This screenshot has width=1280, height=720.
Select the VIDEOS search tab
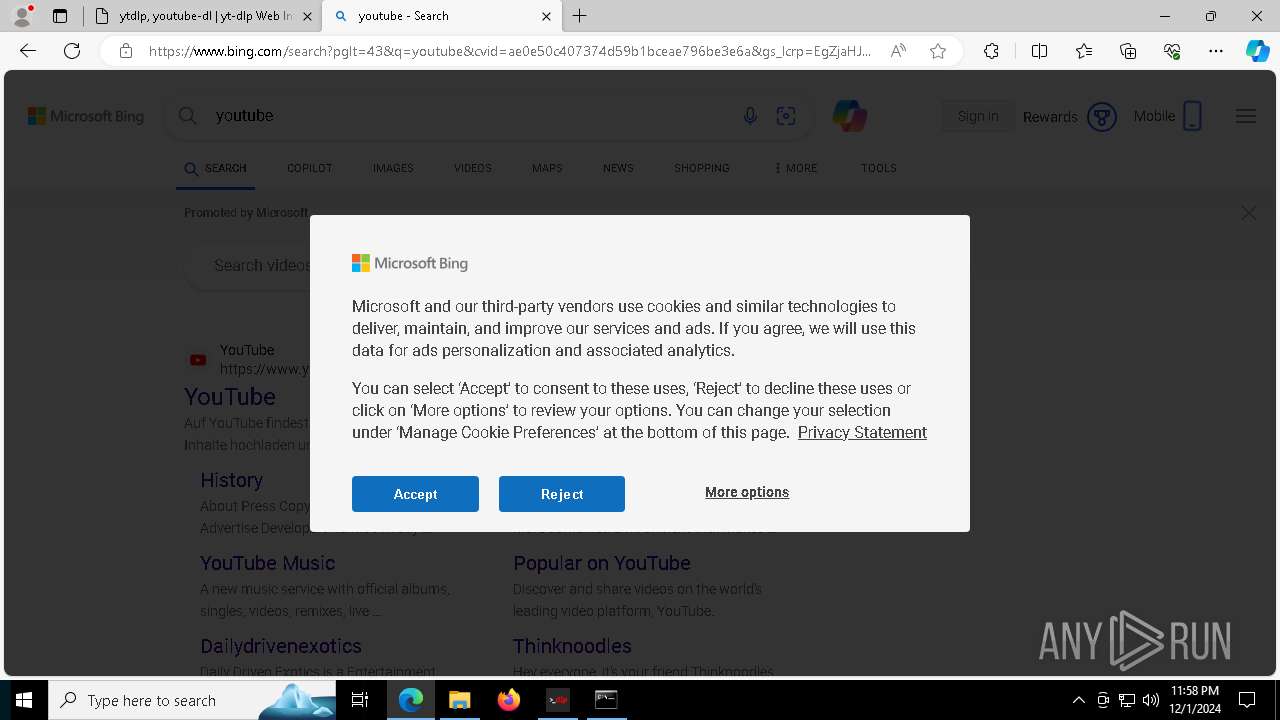pos(472,168)
